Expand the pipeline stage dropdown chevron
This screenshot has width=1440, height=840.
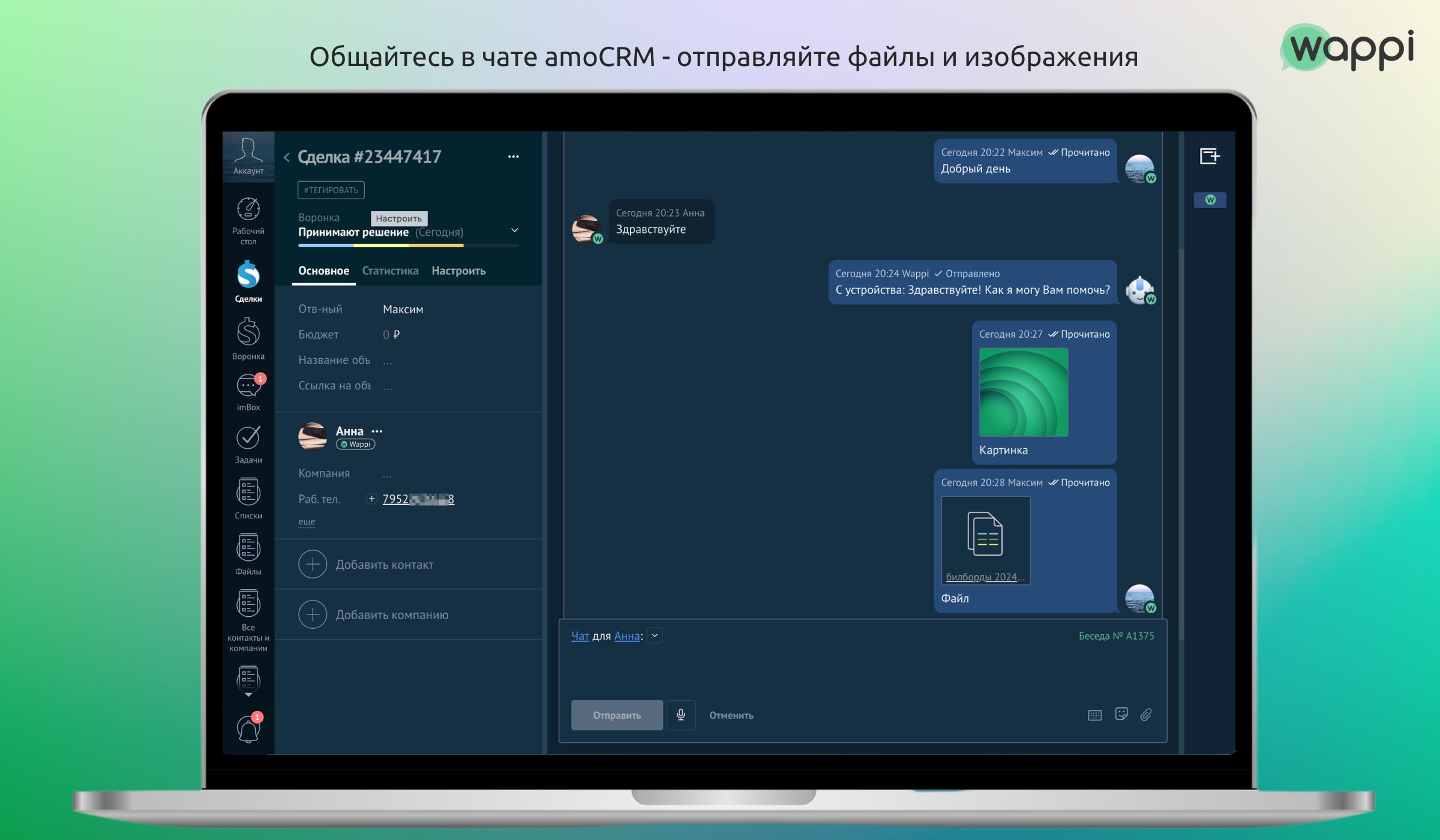coord(515,230)
